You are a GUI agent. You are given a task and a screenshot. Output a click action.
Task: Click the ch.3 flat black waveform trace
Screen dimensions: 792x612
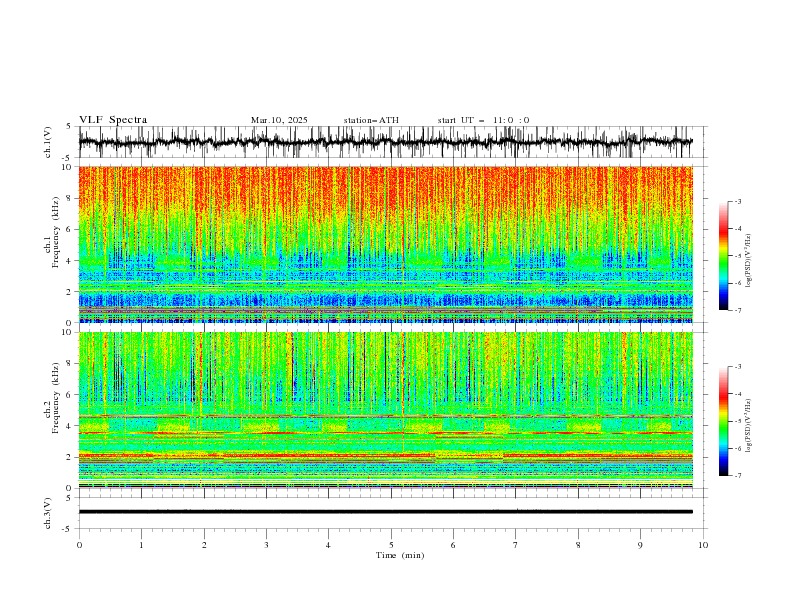point(385,512)
